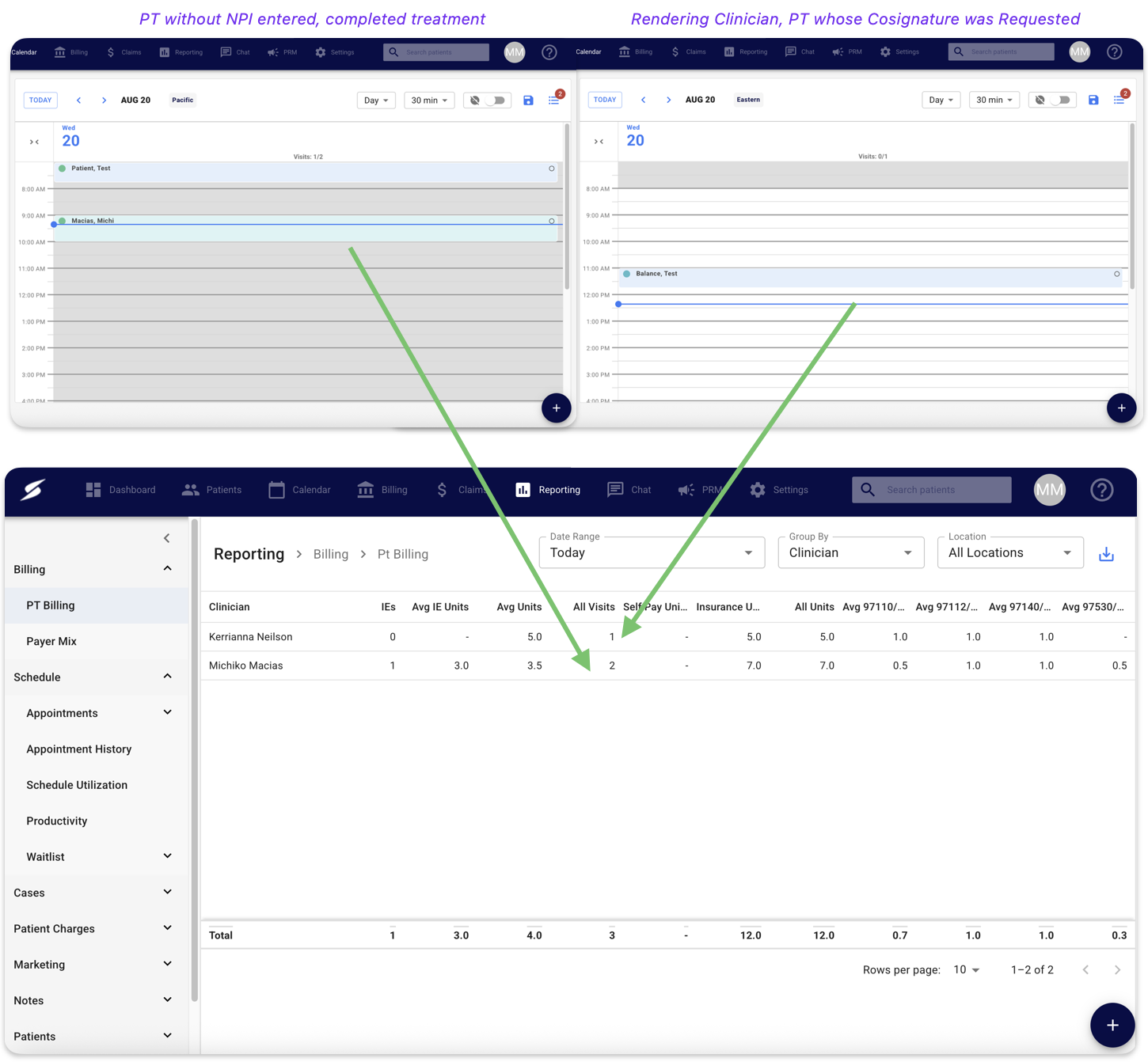
Task: Click the reporting sidebar vertical scrollbar
Action: tap(195, 760)
